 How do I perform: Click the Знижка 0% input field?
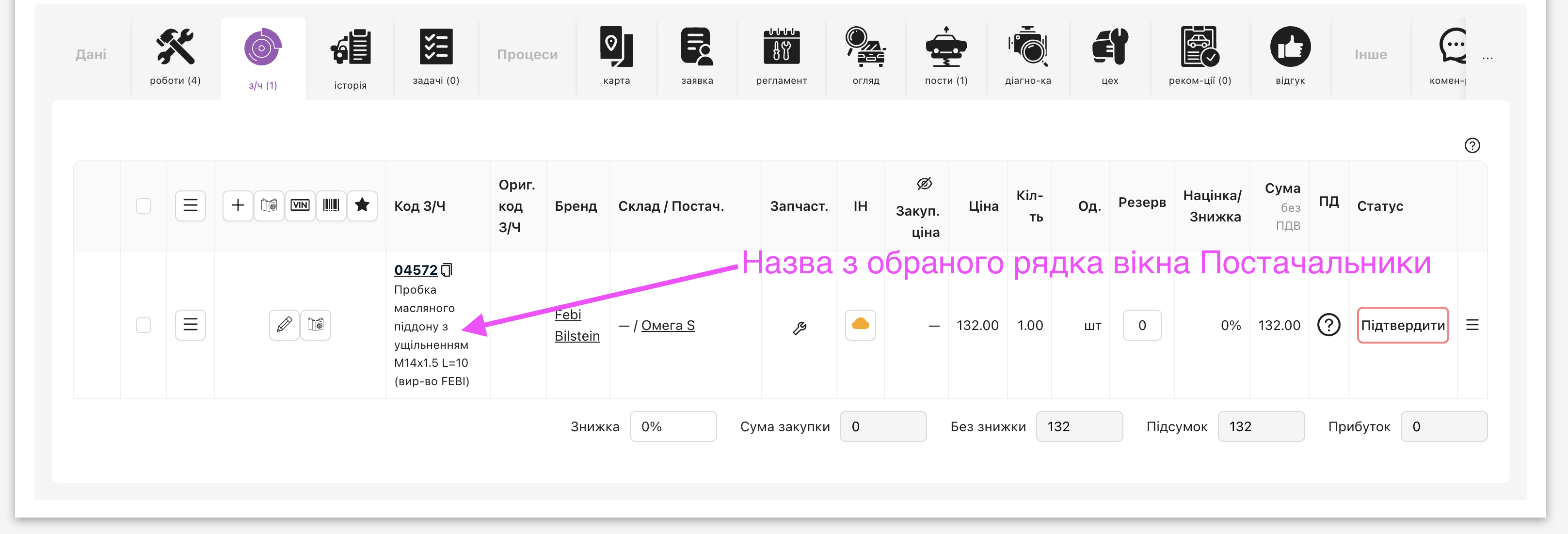(x=672, y=426)
